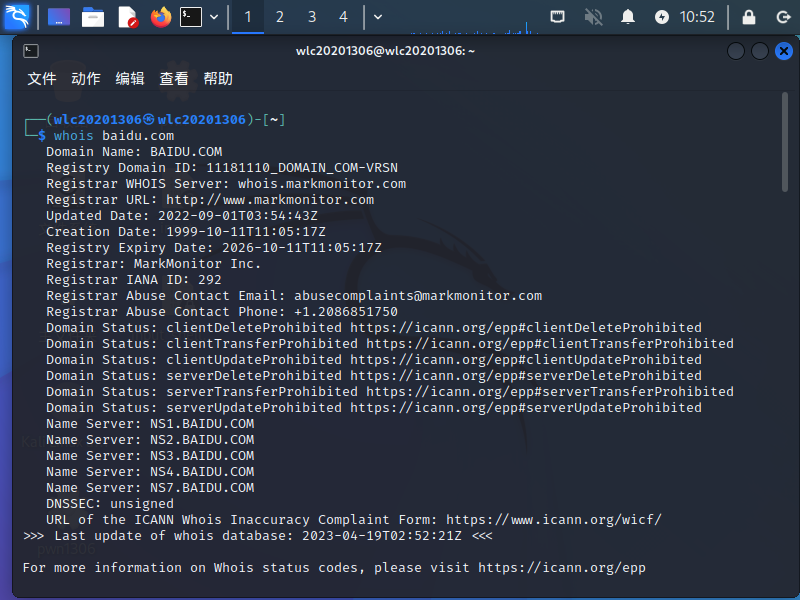
Task: Click the terminal vertical scrollbar thumb
Action: tap(785, 142)
